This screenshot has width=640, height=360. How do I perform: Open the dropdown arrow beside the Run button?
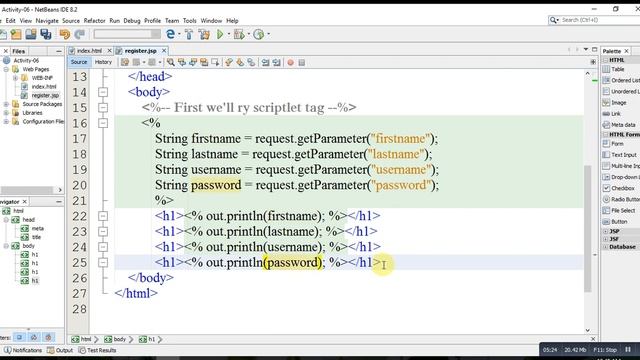click(229, 35)
